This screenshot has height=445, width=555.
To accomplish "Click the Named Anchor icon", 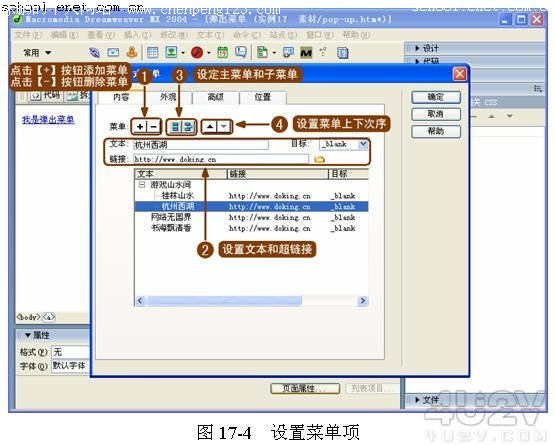I will click(x=132, y=52).
